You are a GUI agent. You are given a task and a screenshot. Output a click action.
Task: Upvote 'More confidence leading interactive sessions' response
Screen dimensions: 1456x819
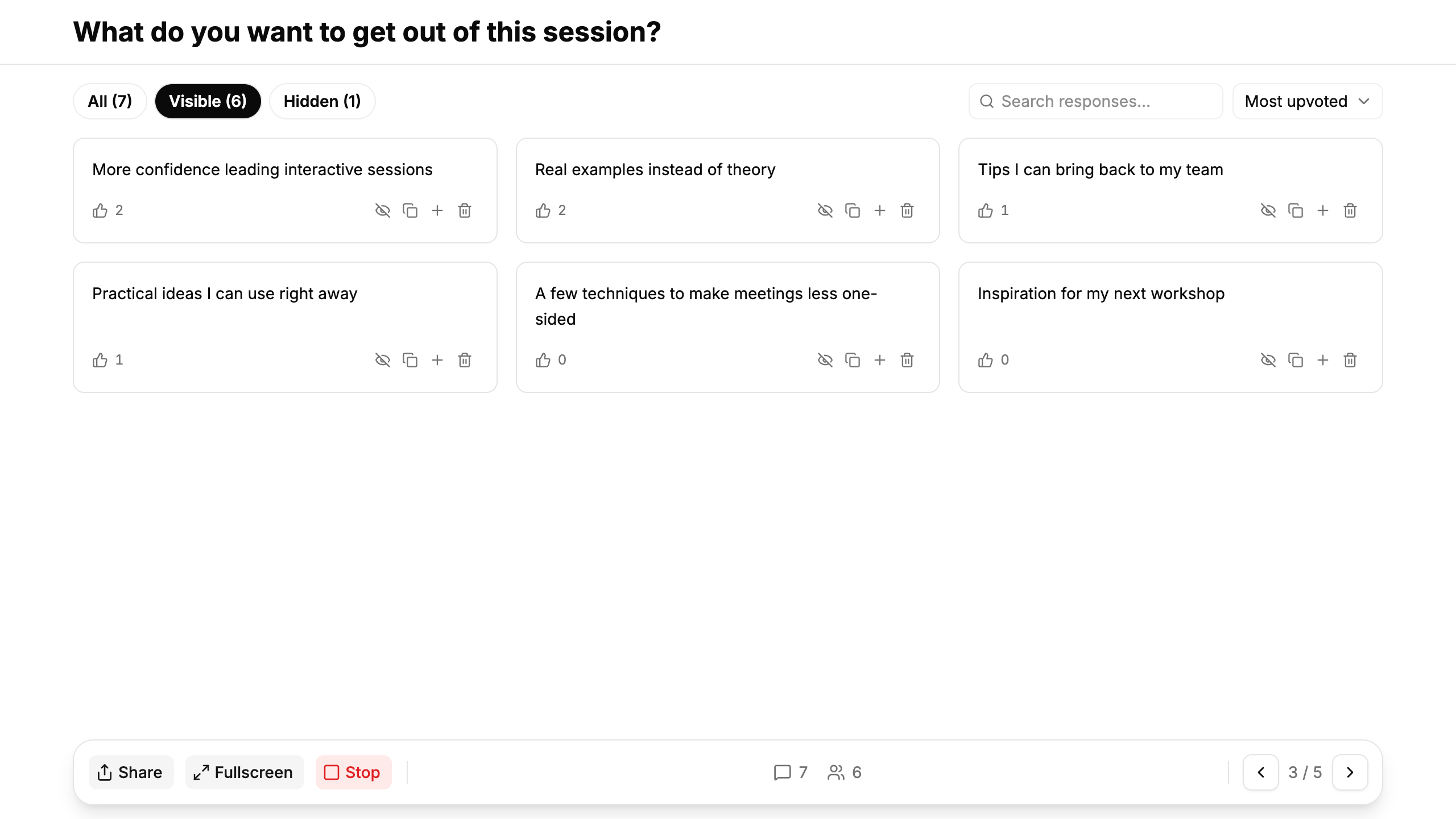100,210
